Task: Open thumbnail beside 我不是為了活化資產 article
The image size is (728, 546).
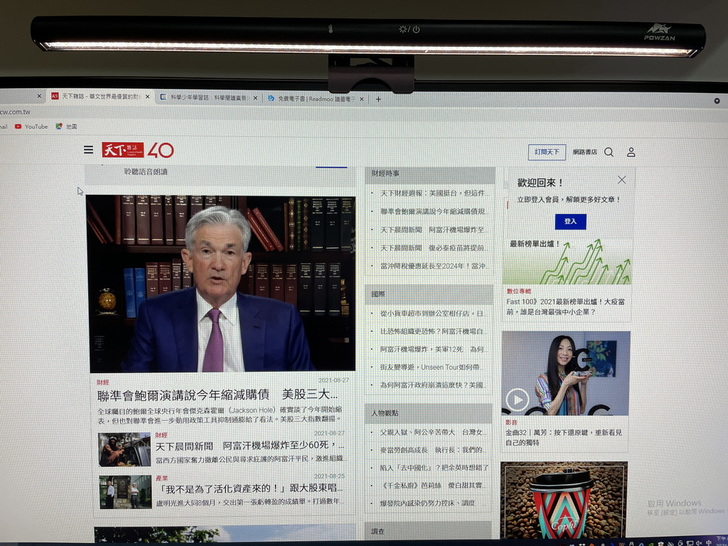Action: coord(125,492)
